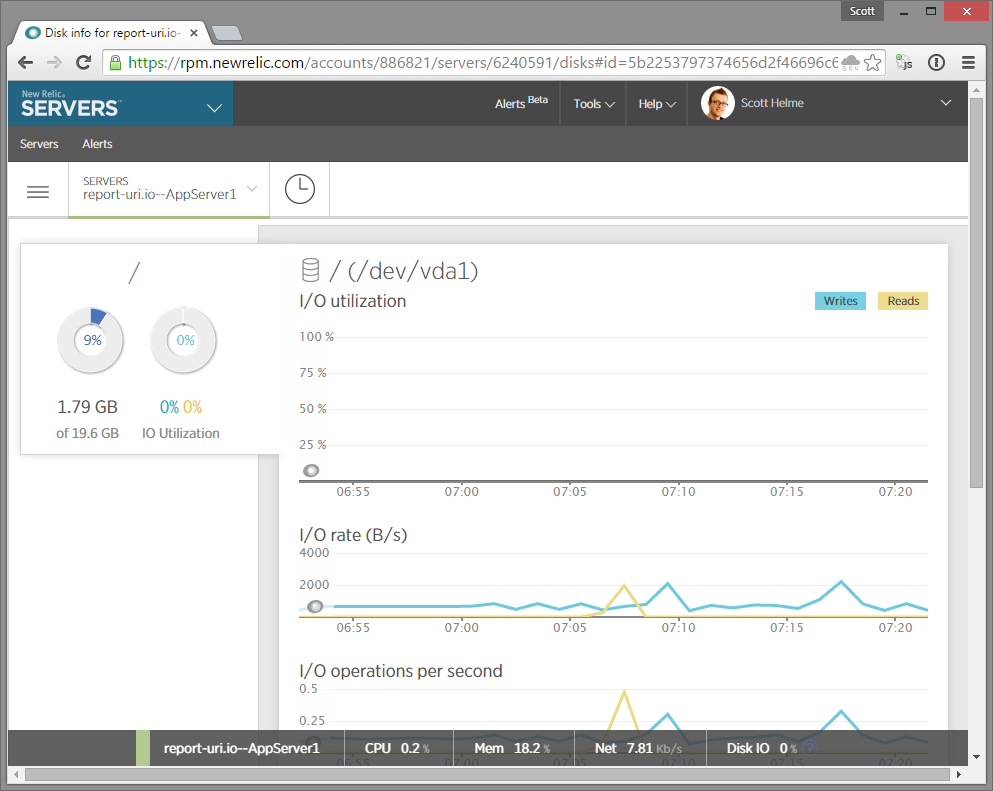
Task: Click the 0% IO utilization donut
Action: pos(184,340)
